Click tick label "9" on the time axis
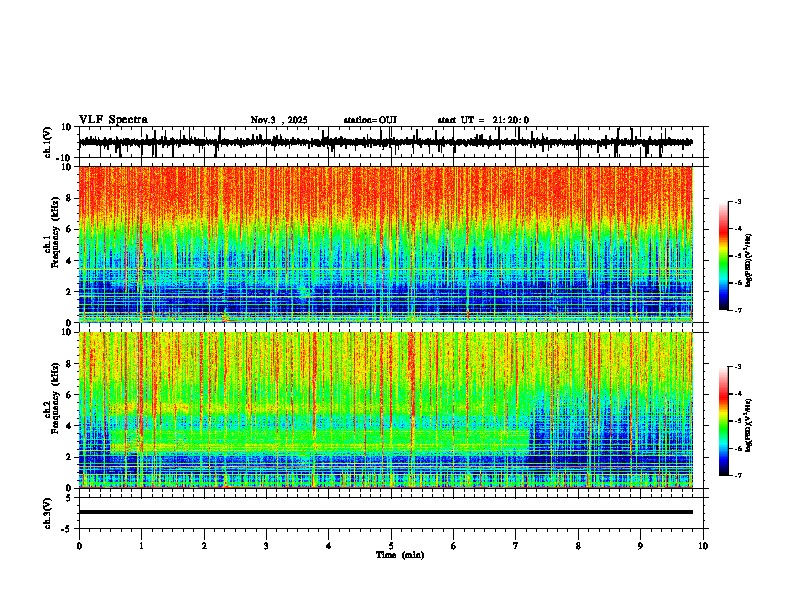The height and width of the screenshot is (612, 792). [x=640, y=546]
